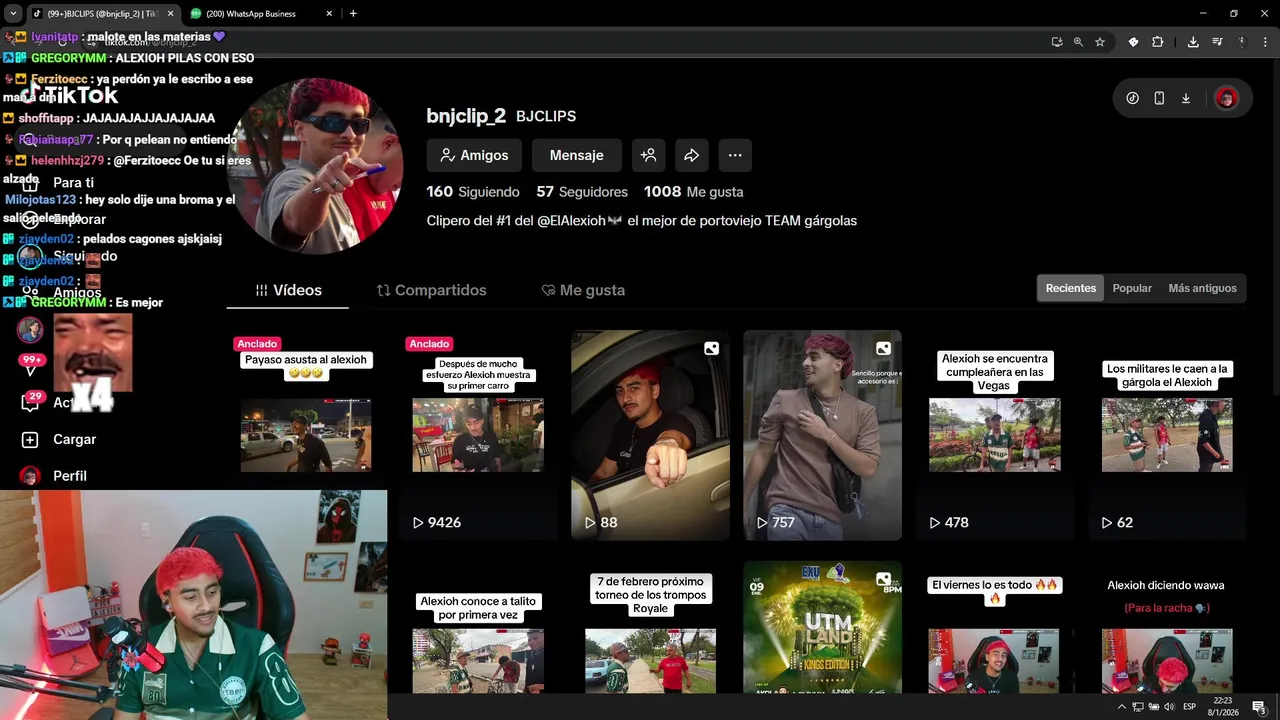The width and height of the screenshot is (1280, 720).
Task: Click the phone app icon in top-right pill
Action: (x=1159, y=98)
